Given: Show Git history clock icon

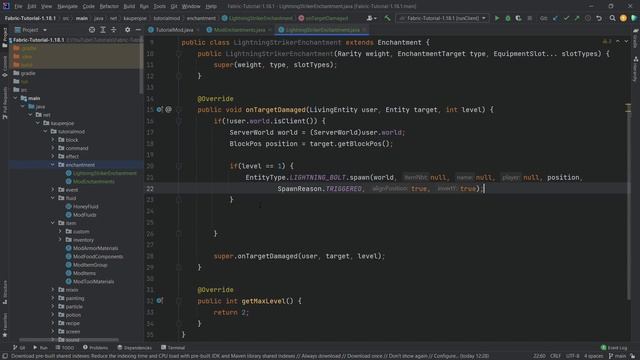Looking at the screenshot, I should pos(588,18).
